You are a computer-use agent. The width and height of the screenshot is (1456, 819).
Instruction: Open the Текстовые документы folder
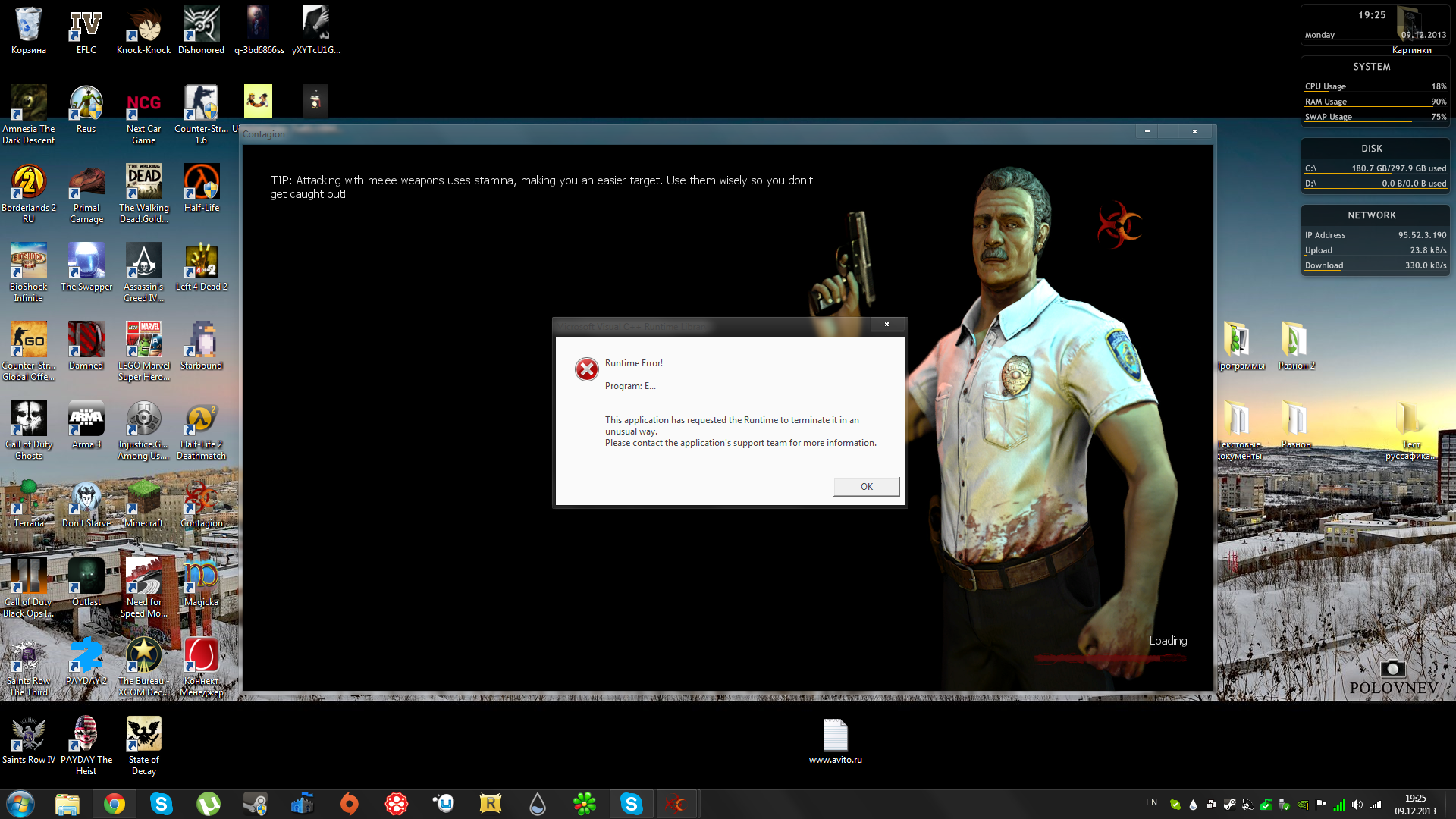[x=1239, y=429]
